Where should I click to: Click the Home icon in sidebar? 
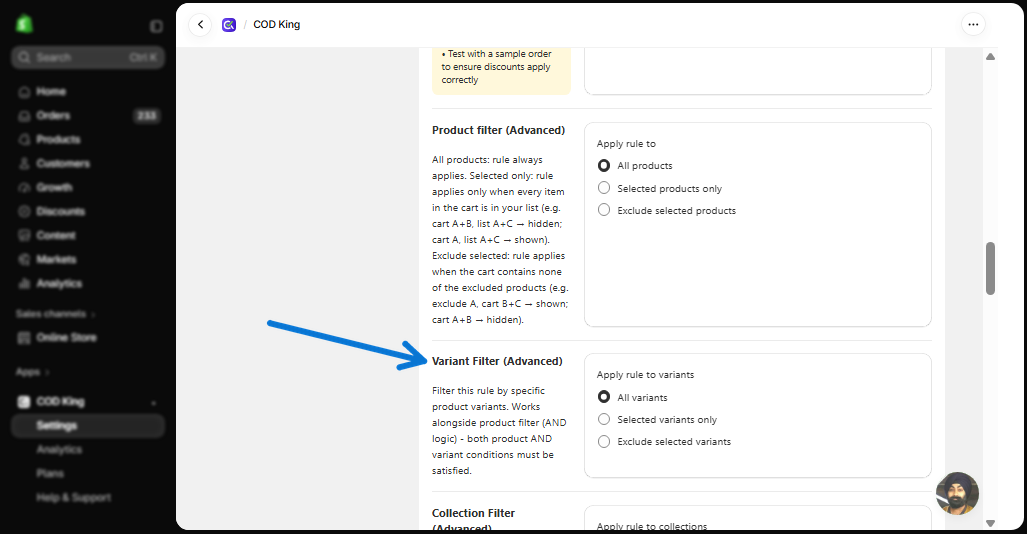24,92
